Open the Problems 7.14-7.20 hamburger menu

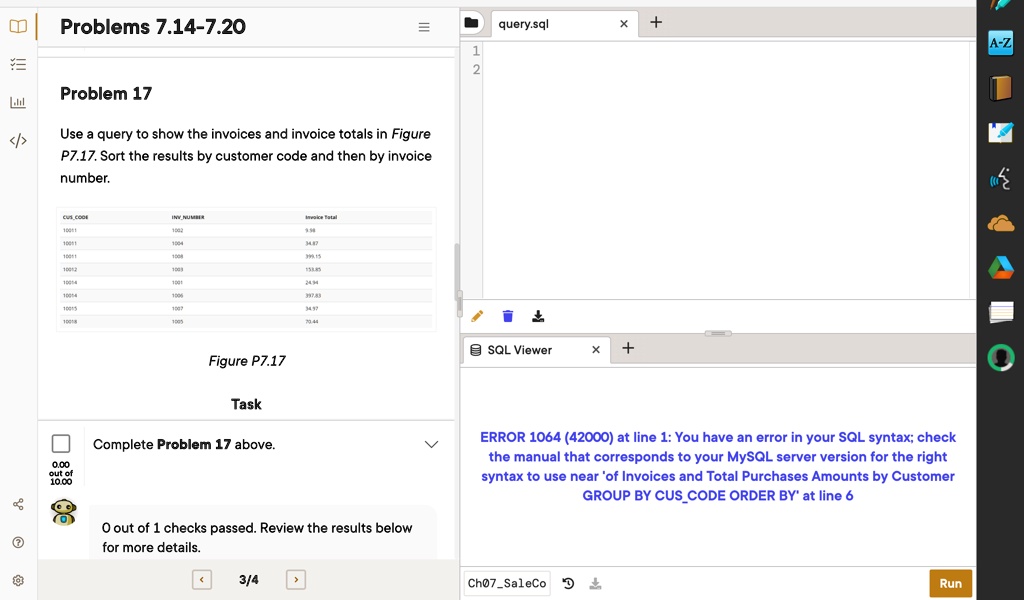pyautogui.click(x=424, y=27)
